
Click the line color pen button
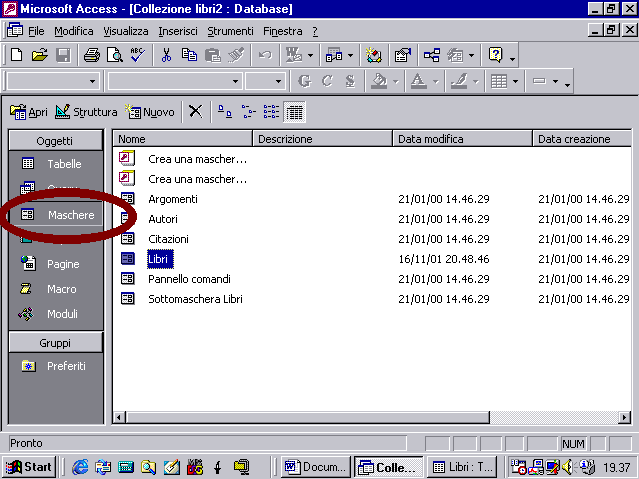point(459,82)
